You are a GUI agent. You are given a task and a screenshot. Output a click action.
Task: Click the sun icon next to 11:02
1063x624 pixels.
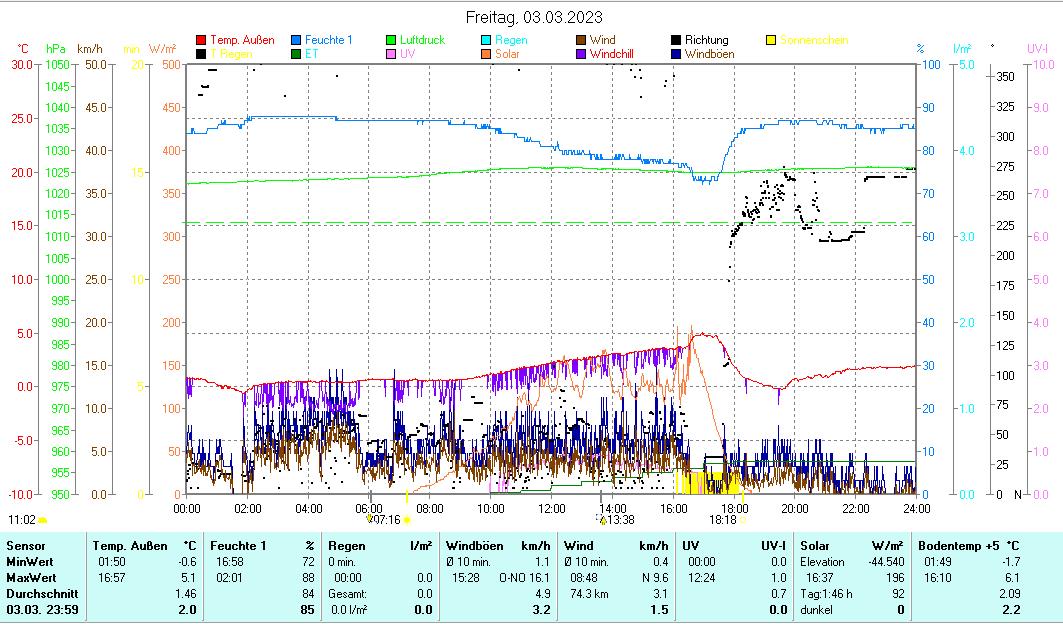click(x=43, y=520)
